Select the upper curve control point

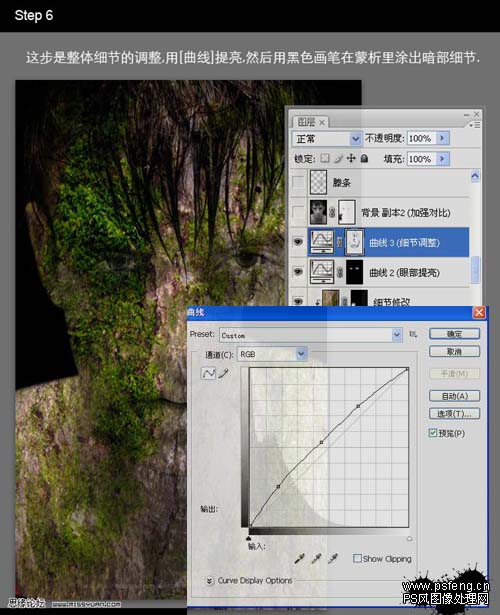coord(358,406)
